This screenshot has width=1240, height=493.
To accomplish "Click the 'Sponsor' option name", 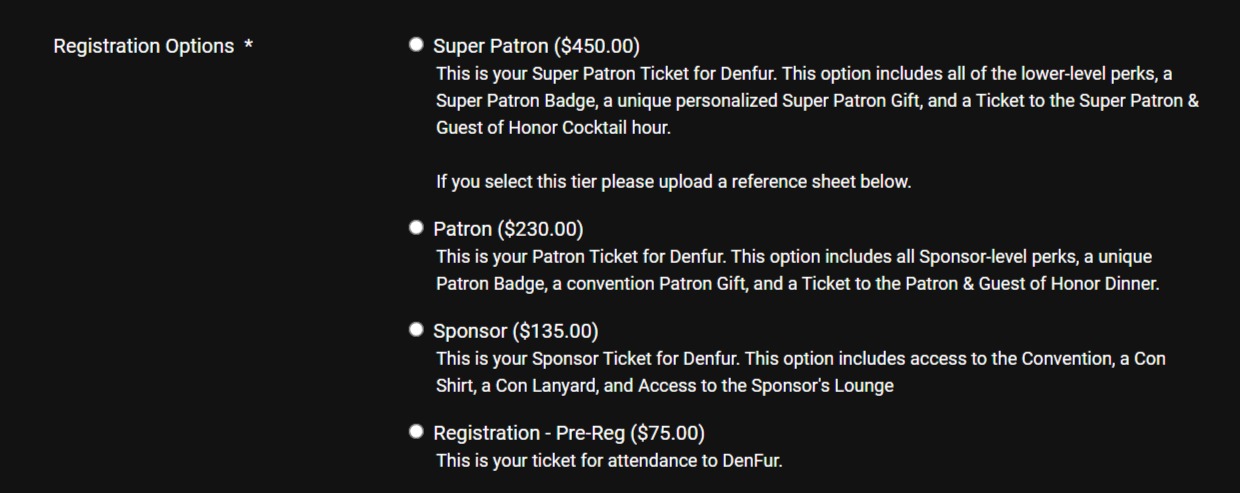I will tap(470, 331).
